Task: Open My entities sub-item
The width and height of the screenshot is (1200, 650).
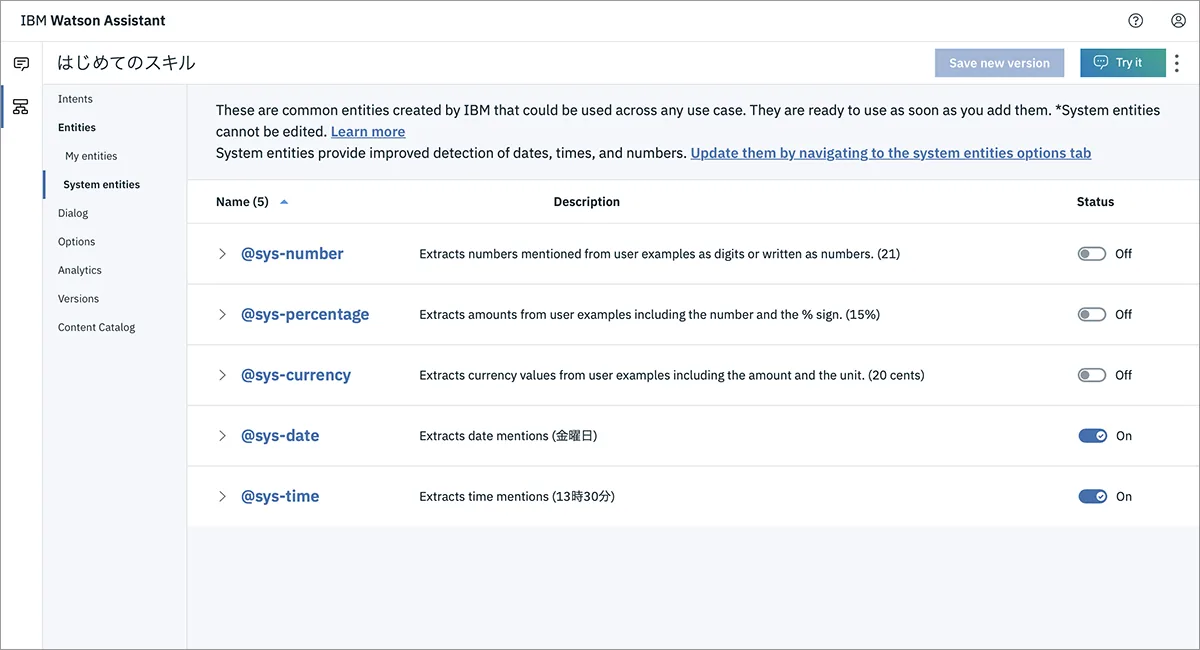Action: pos(91,156)
